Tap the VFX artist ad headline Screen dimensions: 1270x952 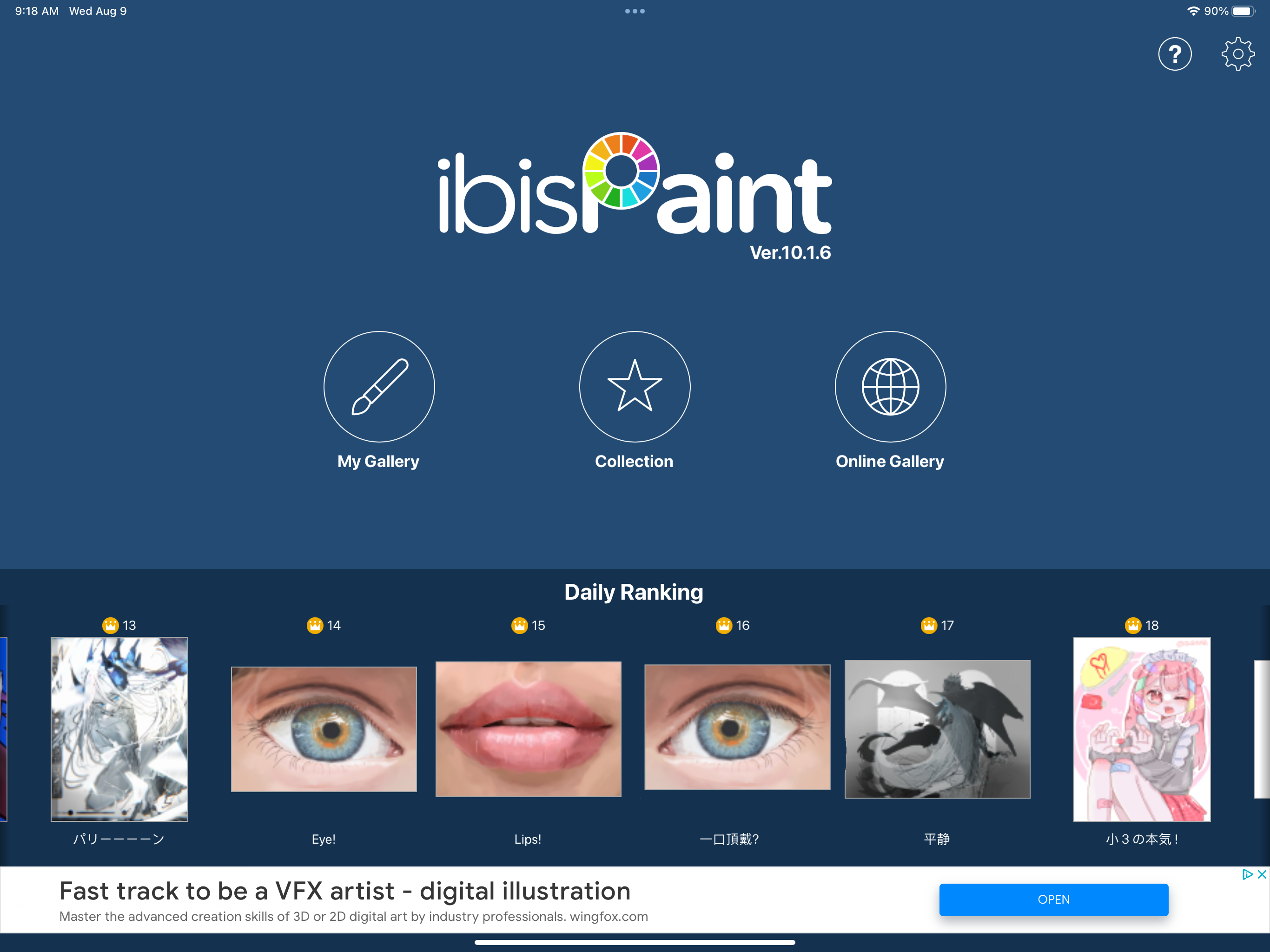click(x=345, y=892)
